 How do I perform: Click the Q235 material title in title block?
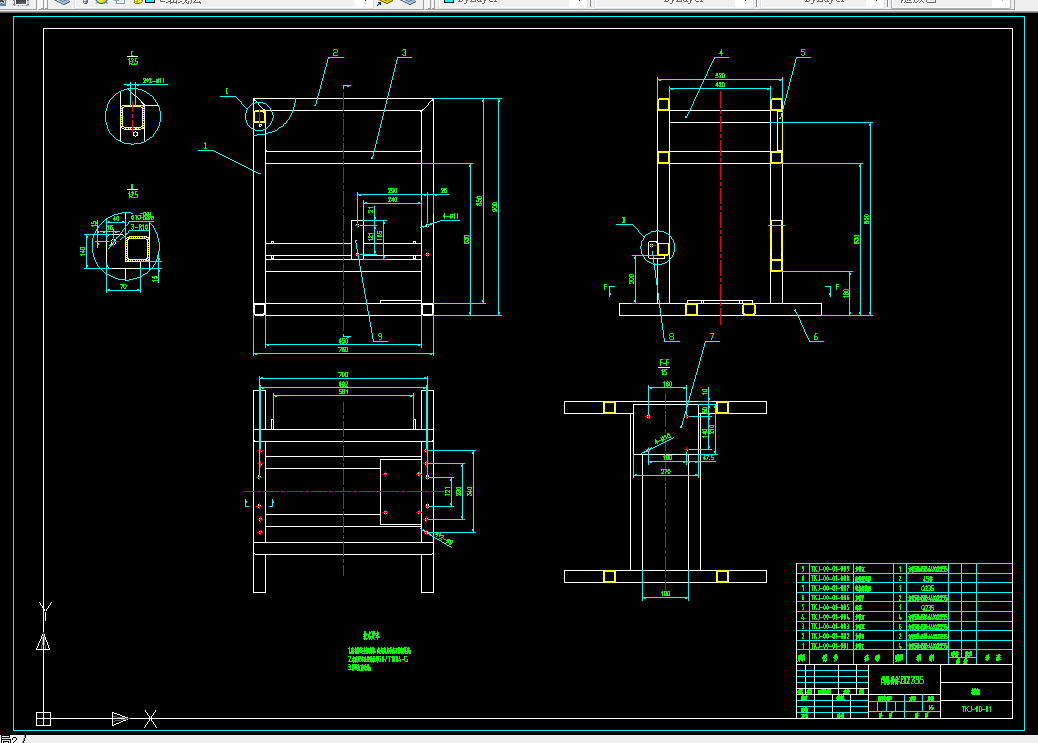pyautogui.click(x=902, y=680)
